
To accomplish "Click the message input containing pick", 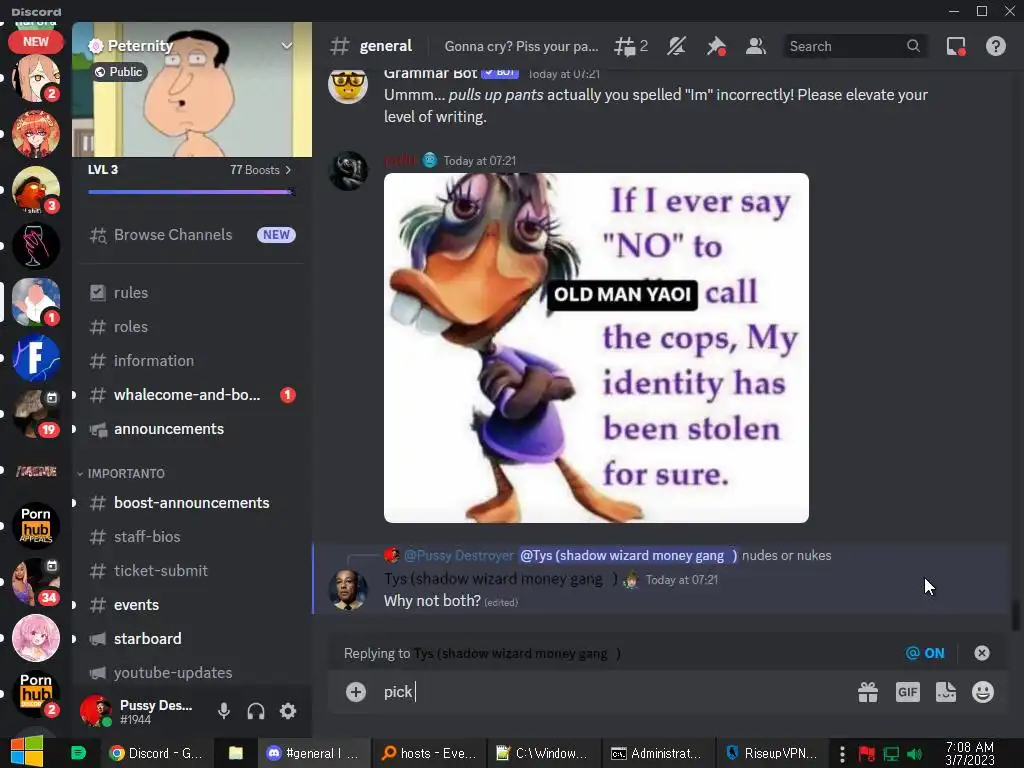I will pyautogui.click(x=614, y=692).
